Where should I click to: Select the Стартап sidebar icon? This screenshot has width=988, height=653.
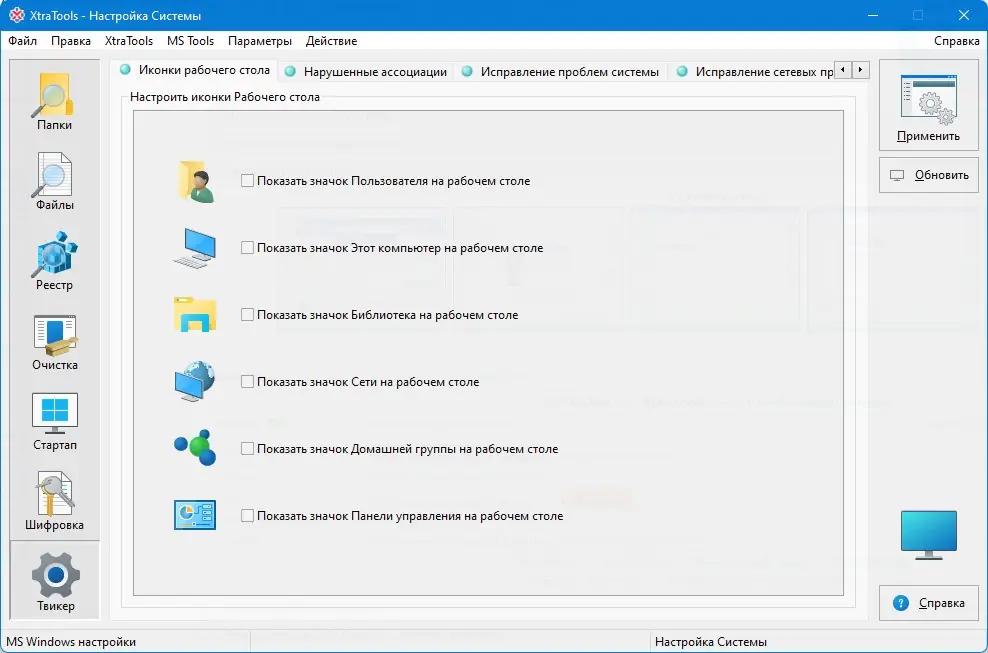pos(54,422)
